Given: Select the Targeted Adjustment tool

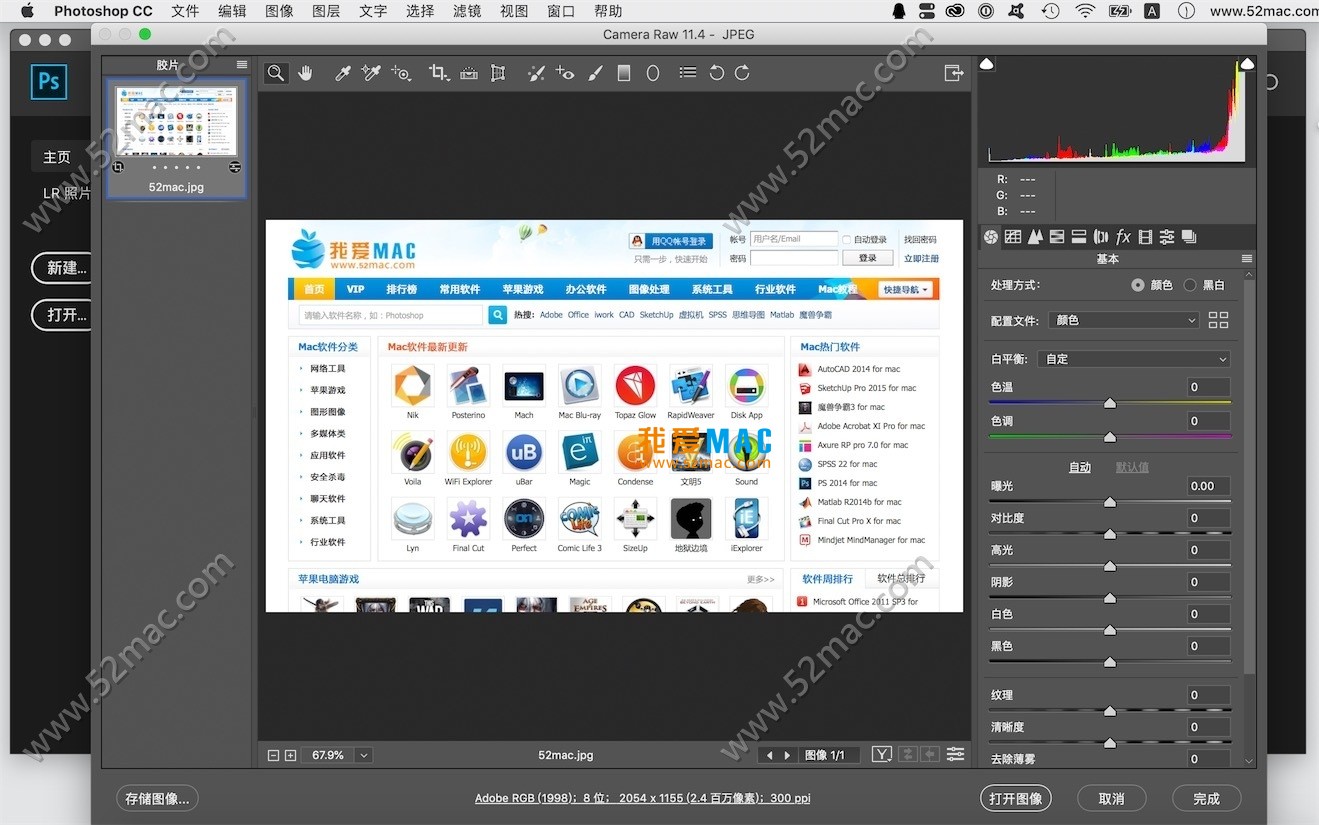Looking at the screenshot, I should click(401, 73).
